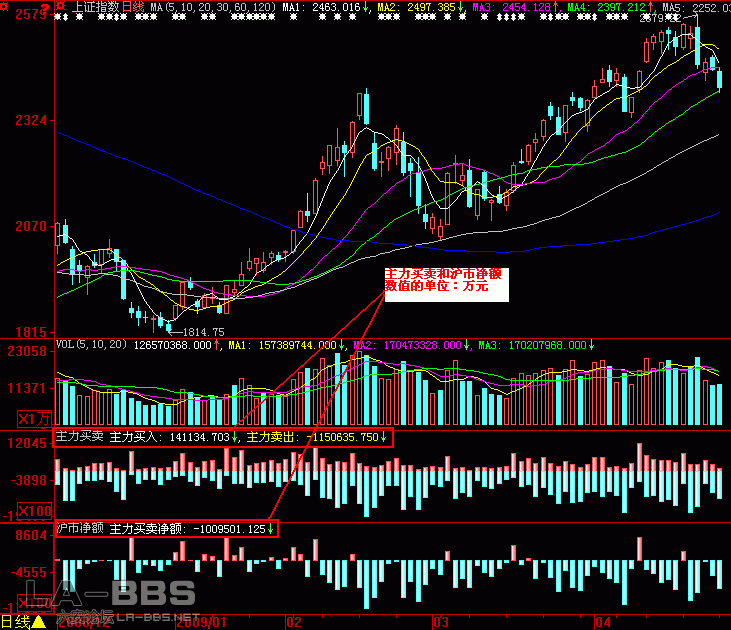The image size is (731, 630).
Task: Select the 日线 label in chart header
Action: [134, 7]
